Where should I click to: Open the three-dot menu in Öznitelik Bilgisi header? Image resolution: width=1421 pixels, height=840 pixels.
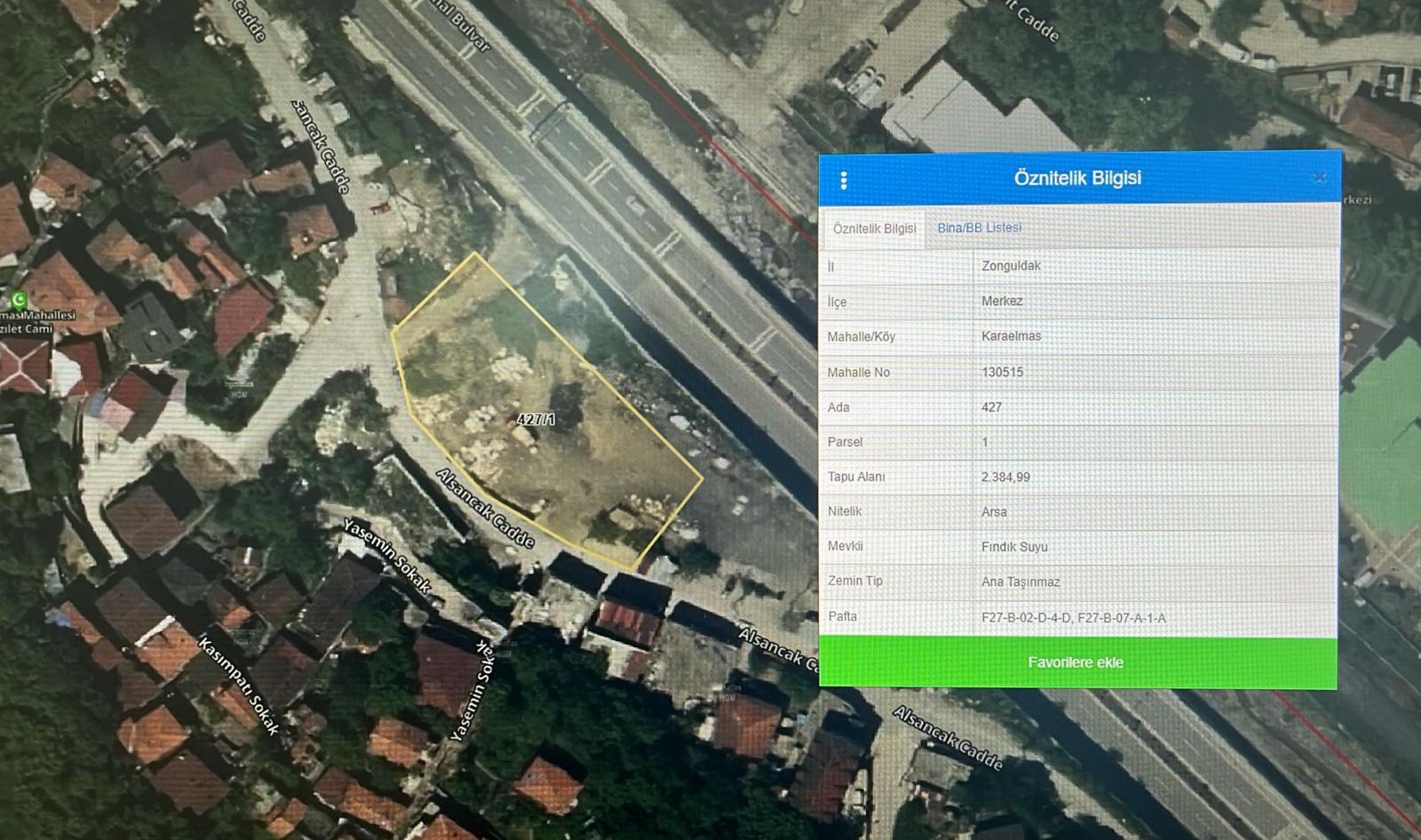[x=843, y=180]
